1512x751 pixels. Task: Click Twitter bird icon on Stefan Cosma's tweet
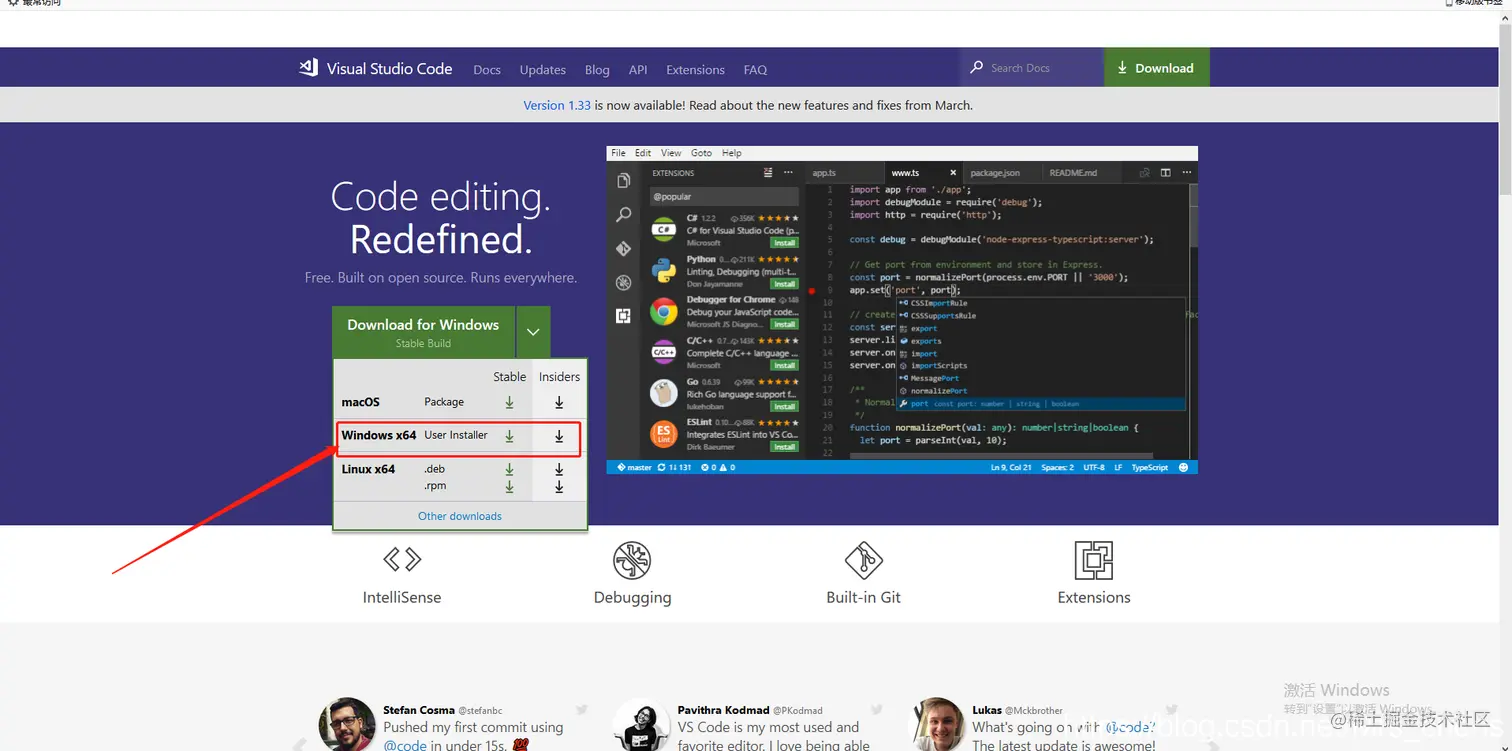pyautogui.click(x=582, y=710)
